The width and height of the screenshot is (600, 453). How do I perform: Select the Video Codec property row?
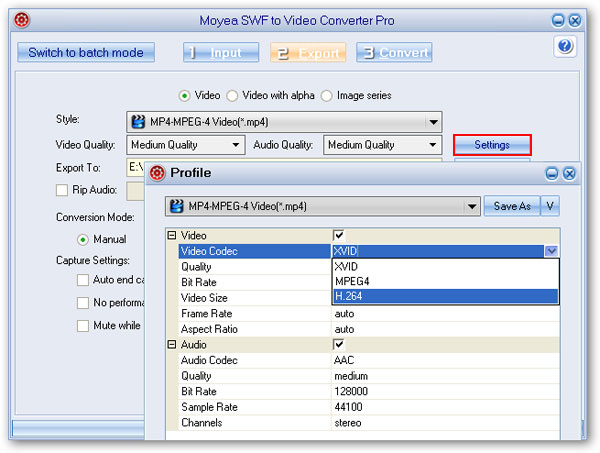[x=254, y=251]
